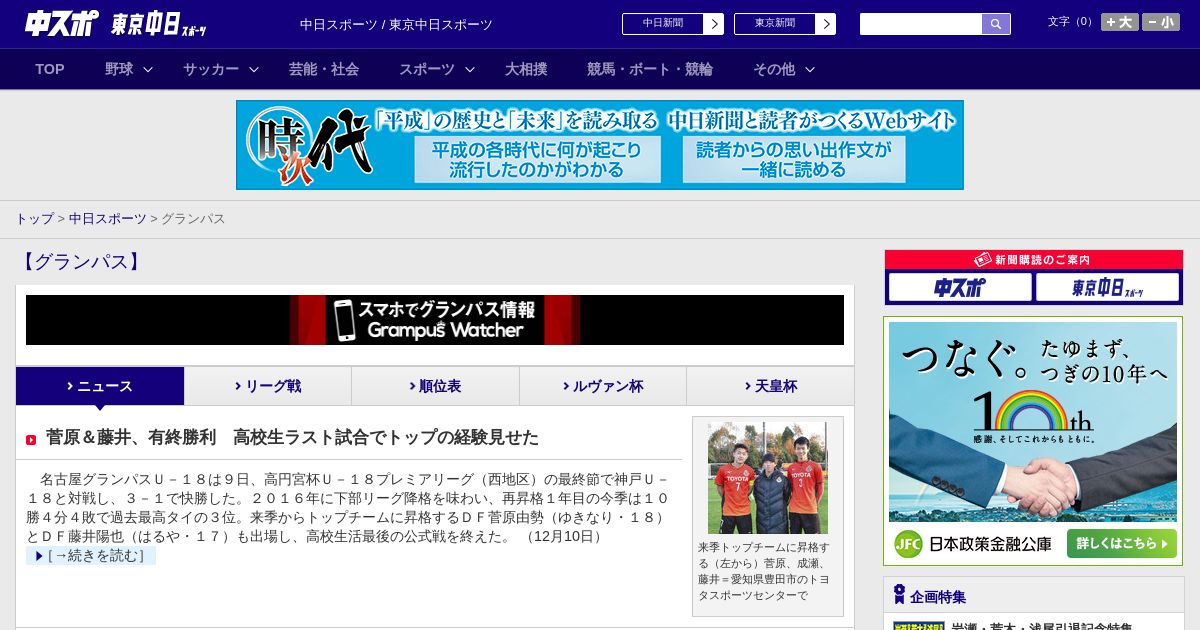
Task: Open headline 菅原＆藤井、有終勝利 article
Action: (x=292, y=437)
